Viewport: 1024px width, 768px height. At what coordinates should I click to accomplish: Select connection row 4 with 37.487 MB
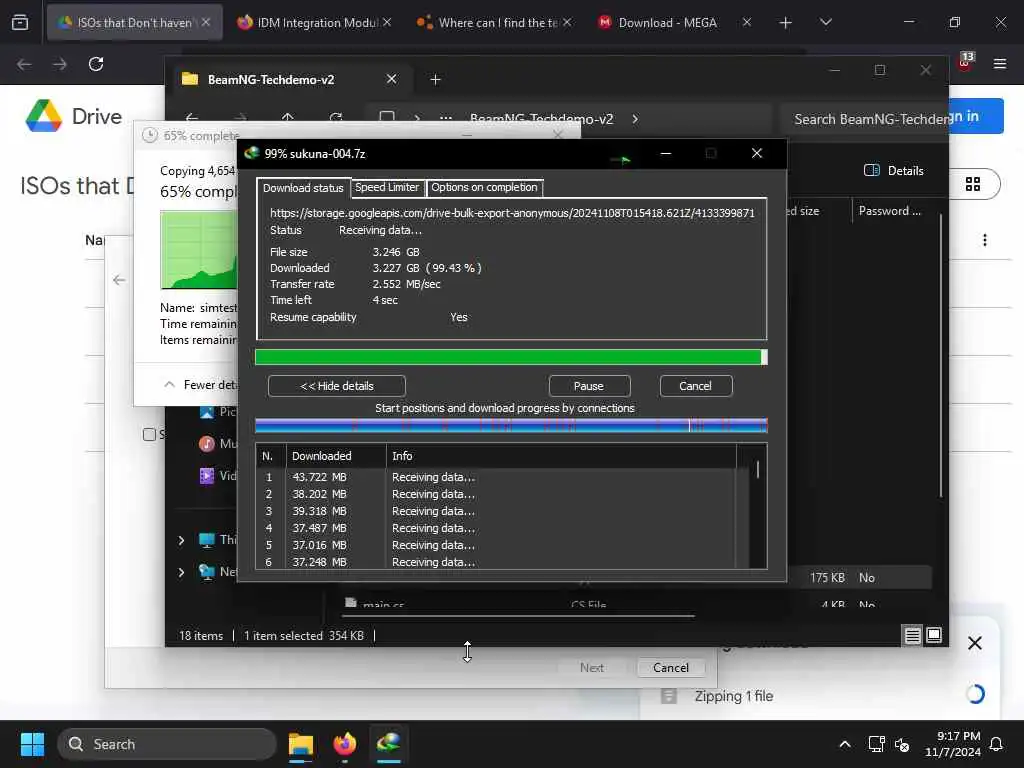pyautogui.click(x=496, y=528)
